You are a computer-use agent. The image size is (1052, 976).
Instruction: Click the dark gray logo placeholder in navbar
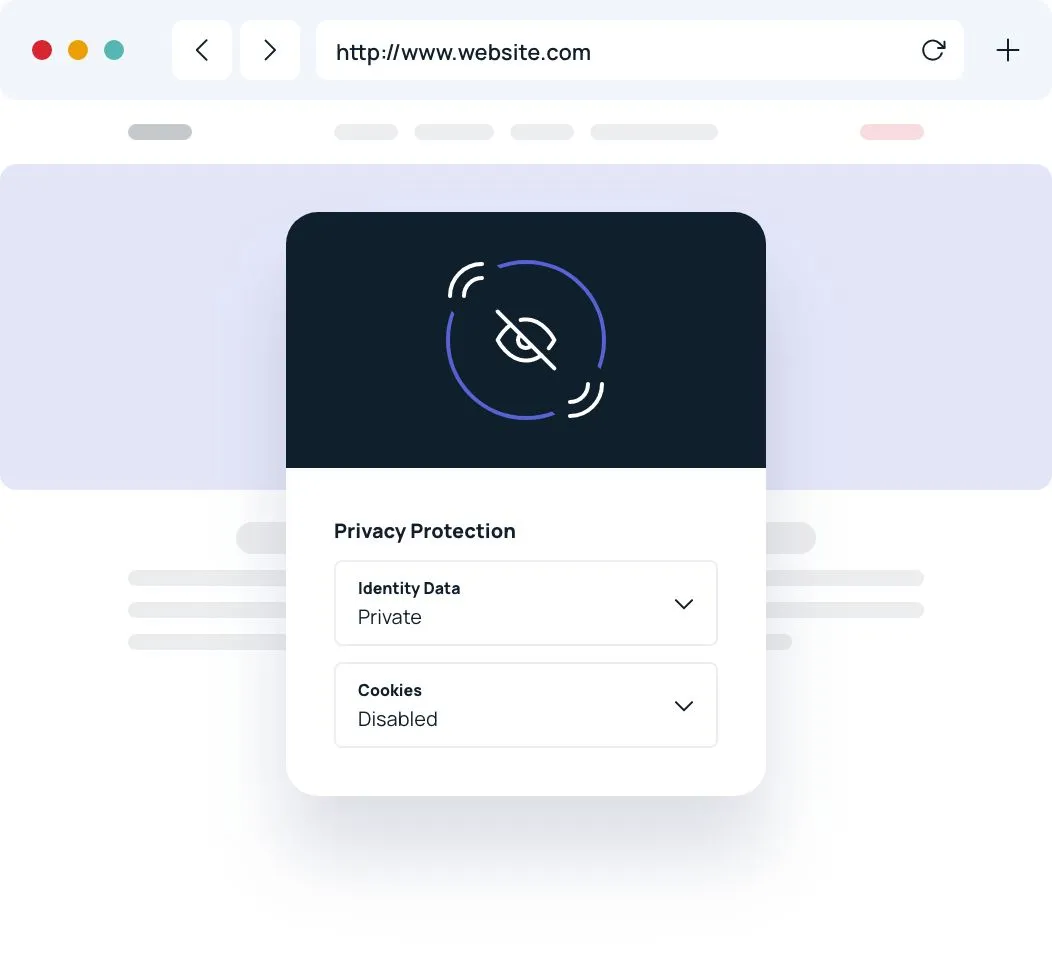(160, 132)
